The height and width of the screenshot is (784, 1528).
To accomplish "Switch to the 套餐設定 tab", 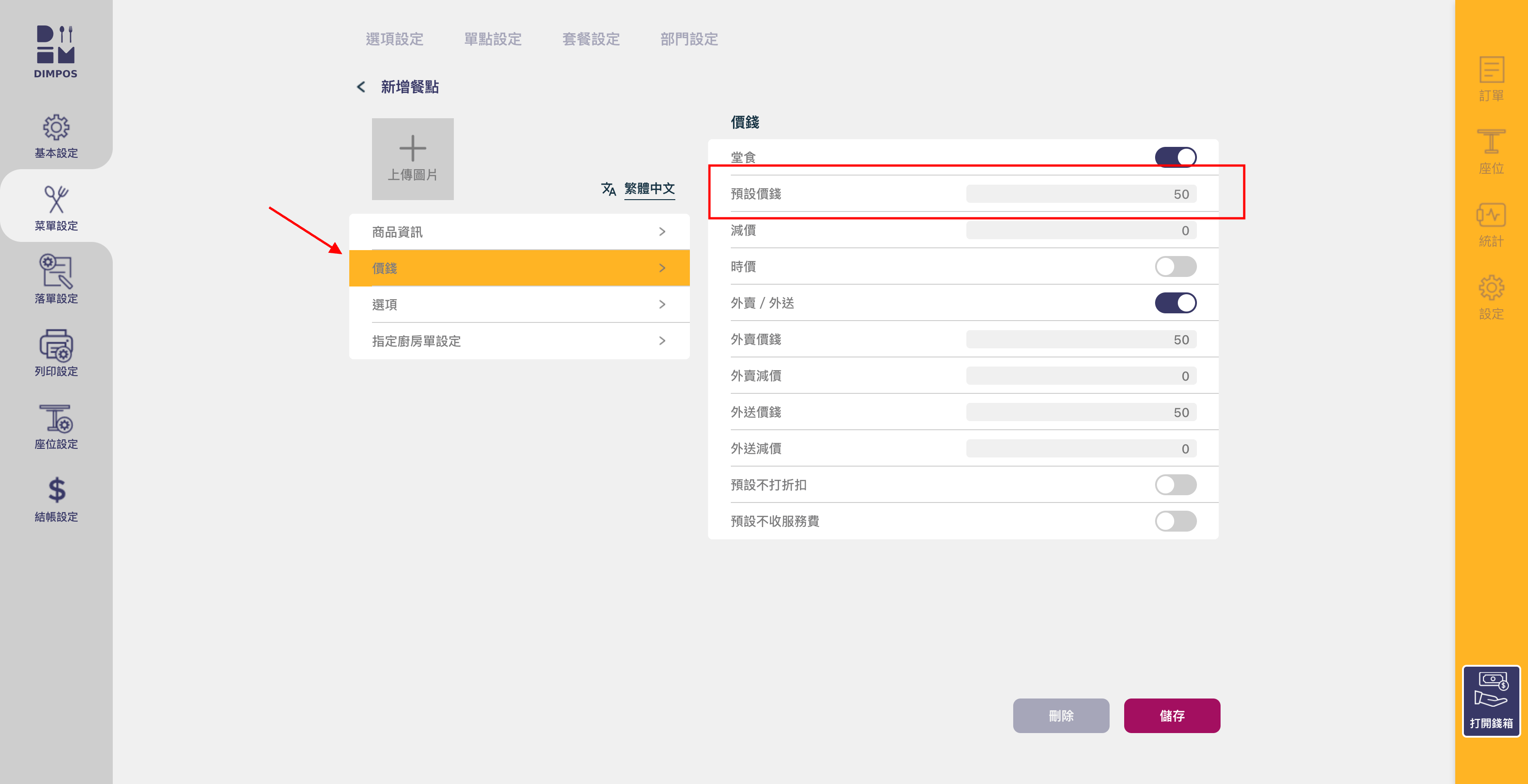I will click(x=591, y=39).
